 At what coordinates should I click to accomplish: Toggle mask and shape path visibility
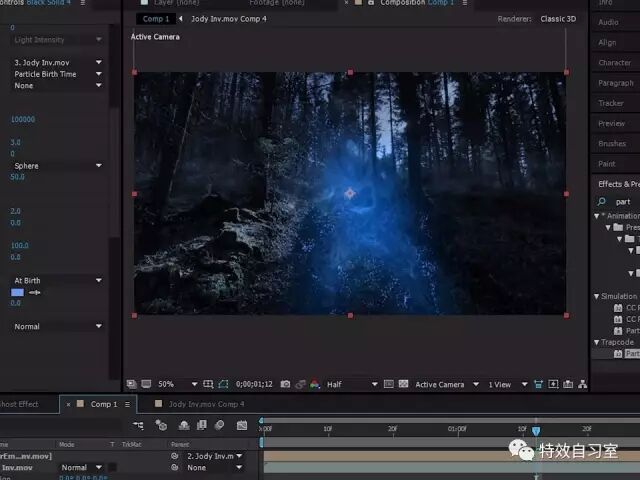(x=223, y=384)
